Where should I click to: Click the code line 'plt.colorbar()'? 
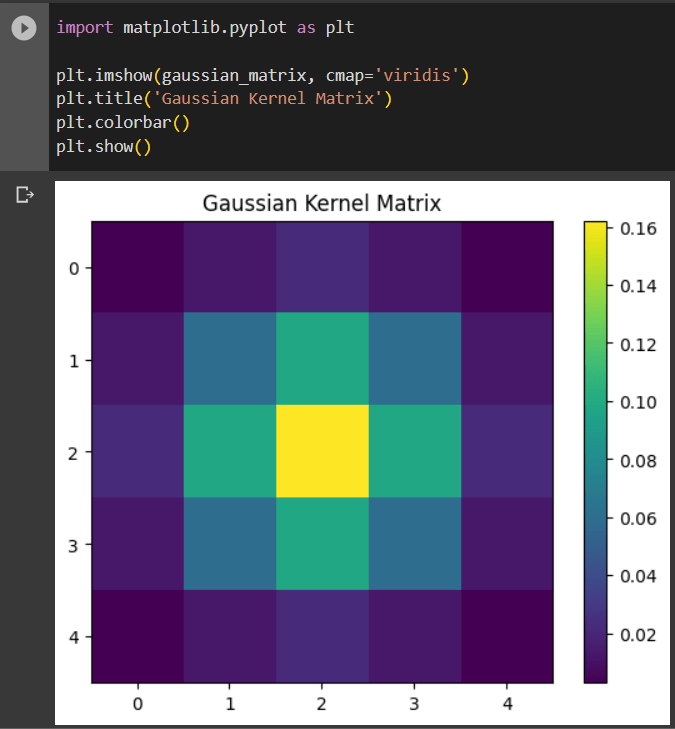(123, 123)
